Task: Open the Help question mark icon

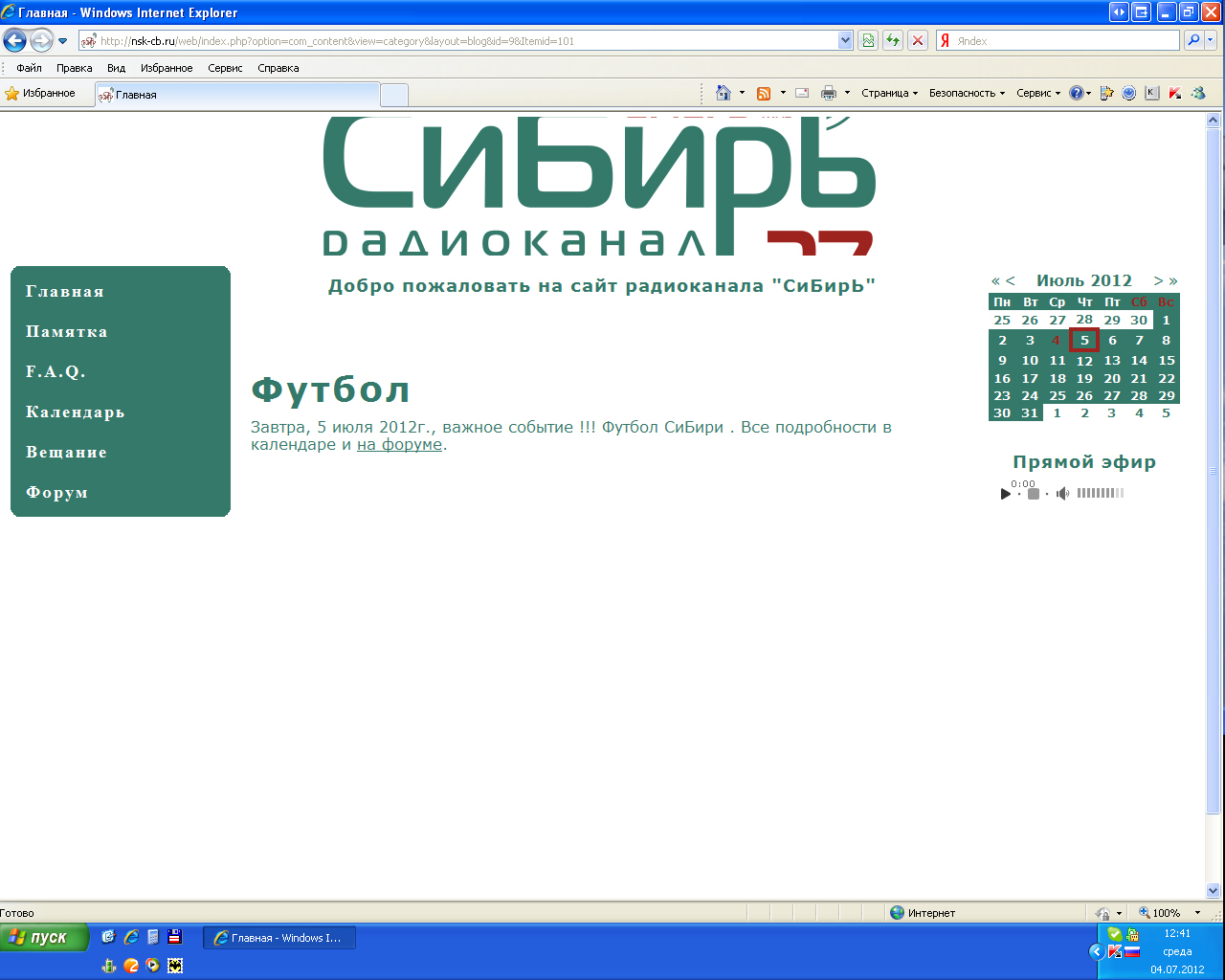Action: pyautogui.click(x=1076, y=93)
